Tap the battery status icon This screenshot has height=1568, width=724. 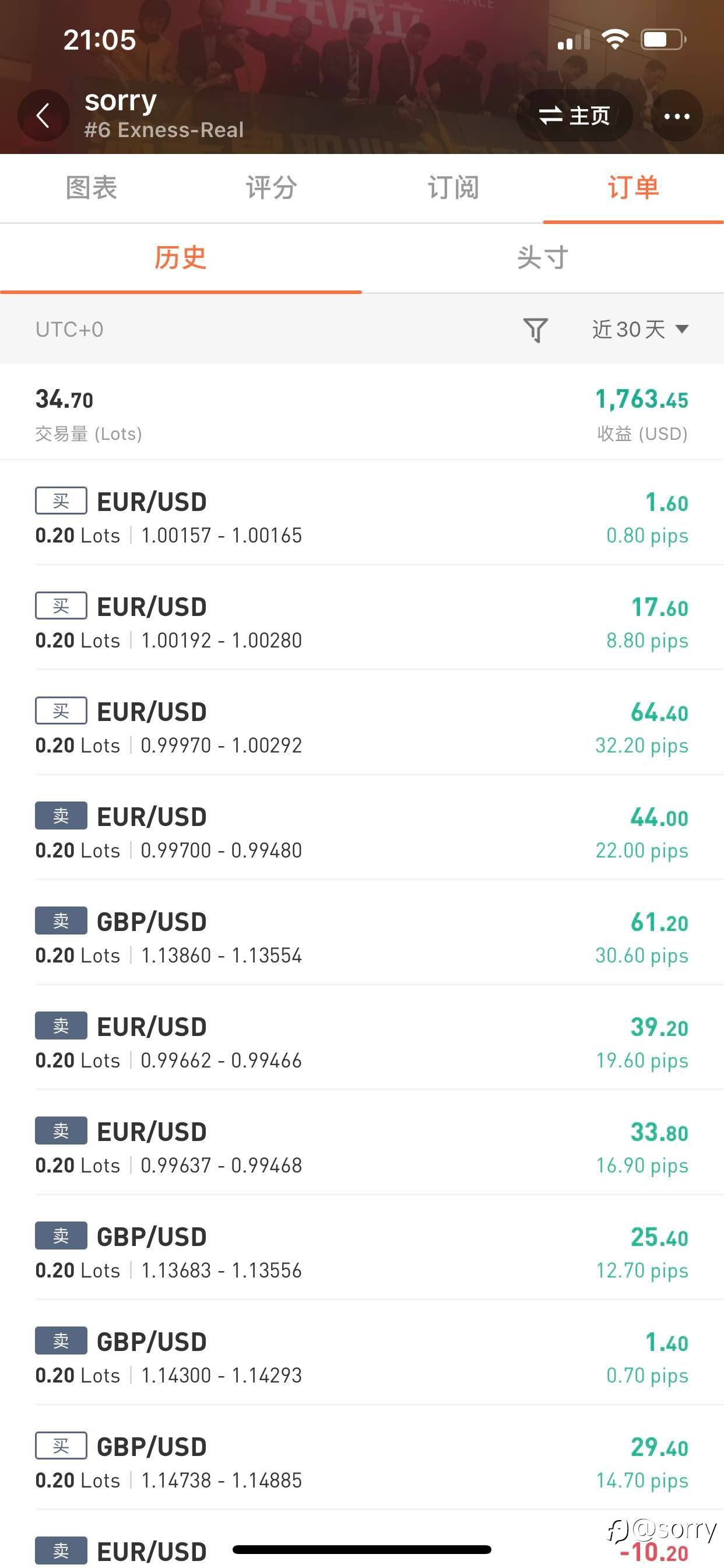coord(664,40)
